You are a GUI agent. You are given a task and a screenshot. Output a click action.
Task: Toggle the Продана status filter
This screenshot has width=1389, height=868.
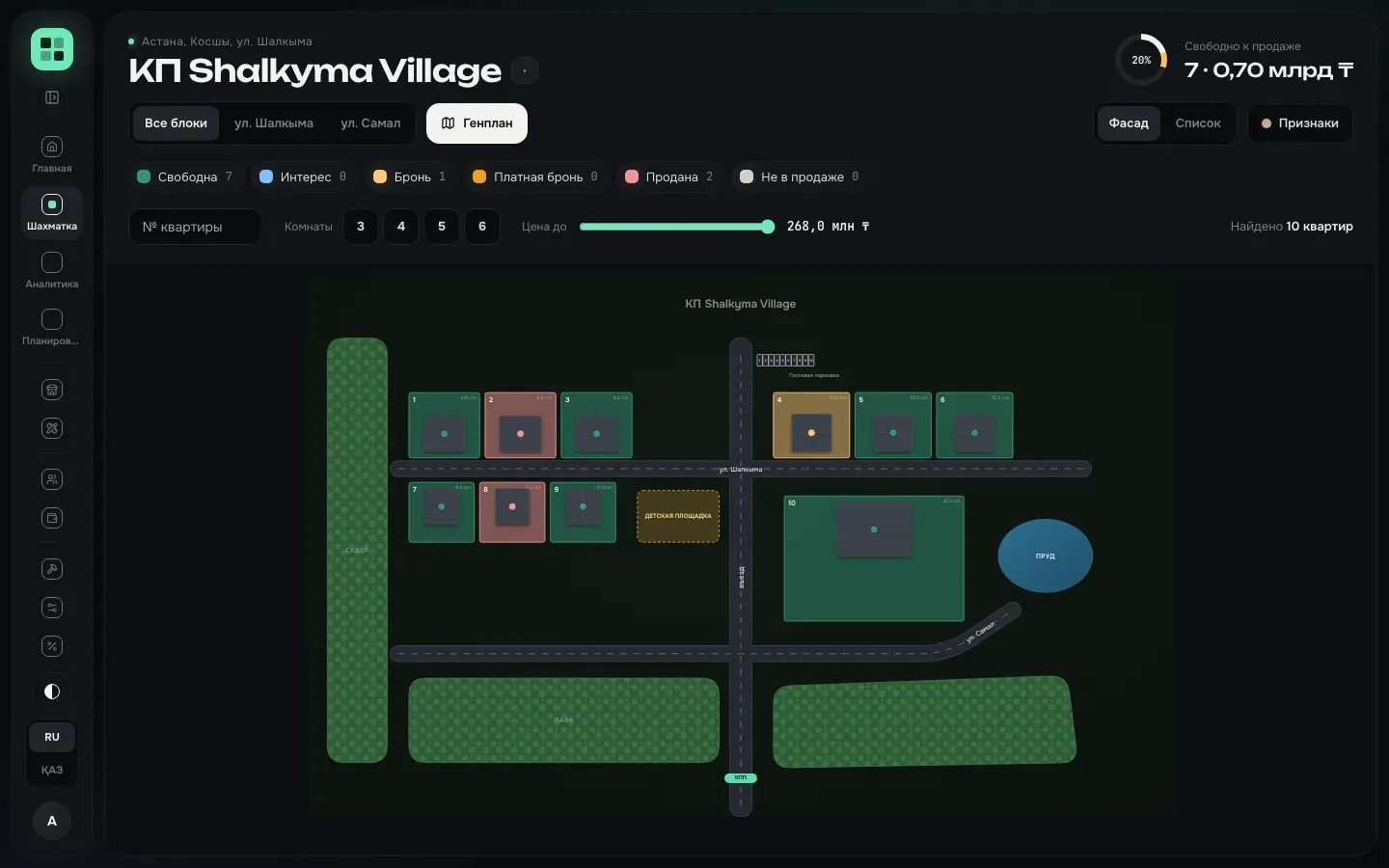[668, 176]
